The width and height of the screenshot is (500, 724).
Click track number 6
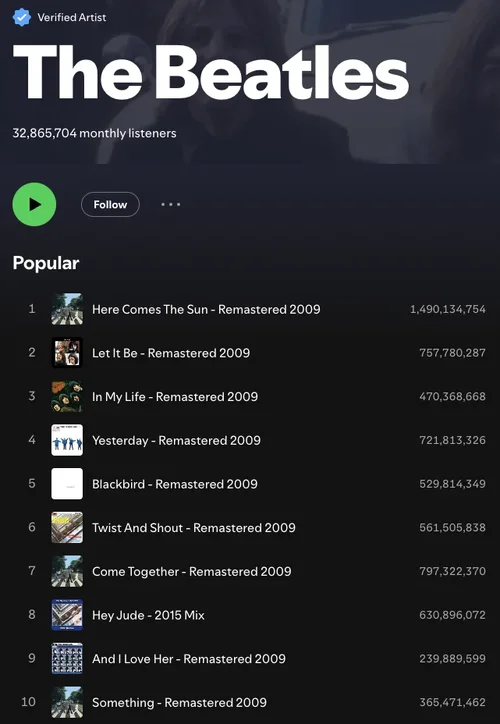pyautogui.click(x=32, y=527)
